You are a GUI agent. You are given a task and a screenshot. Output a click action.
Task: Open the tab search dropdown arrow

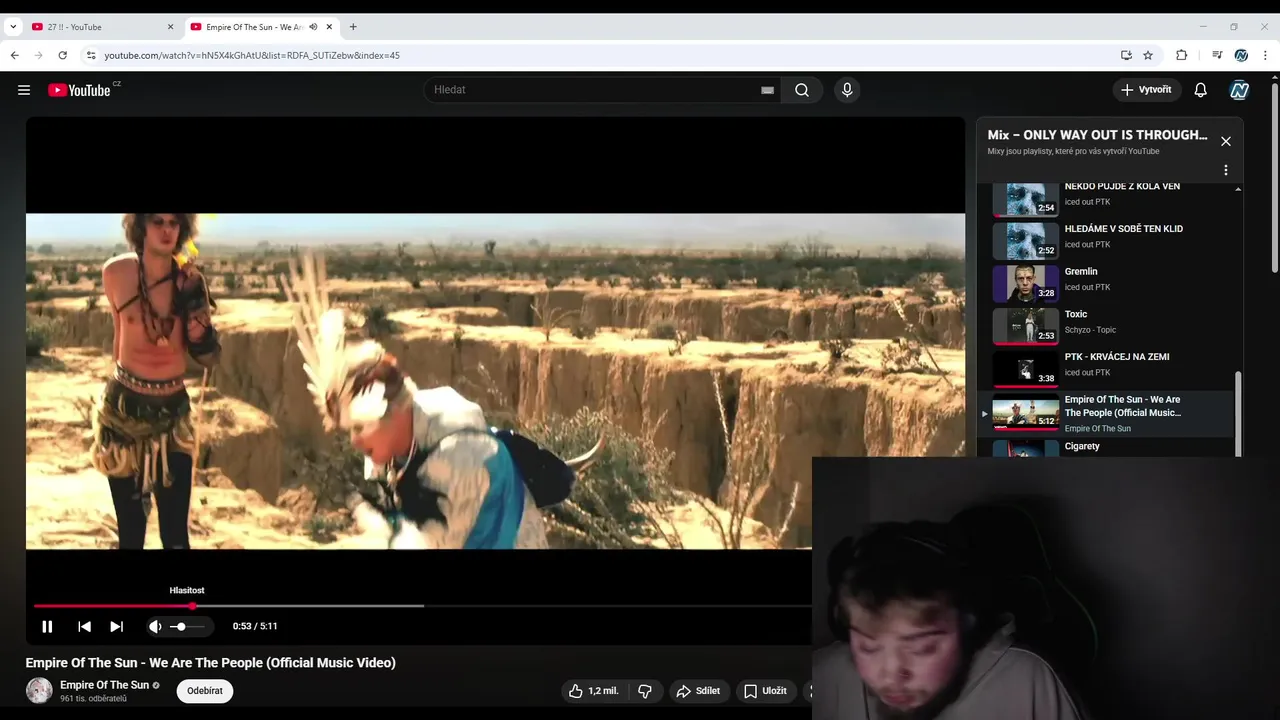pos(13,27)
